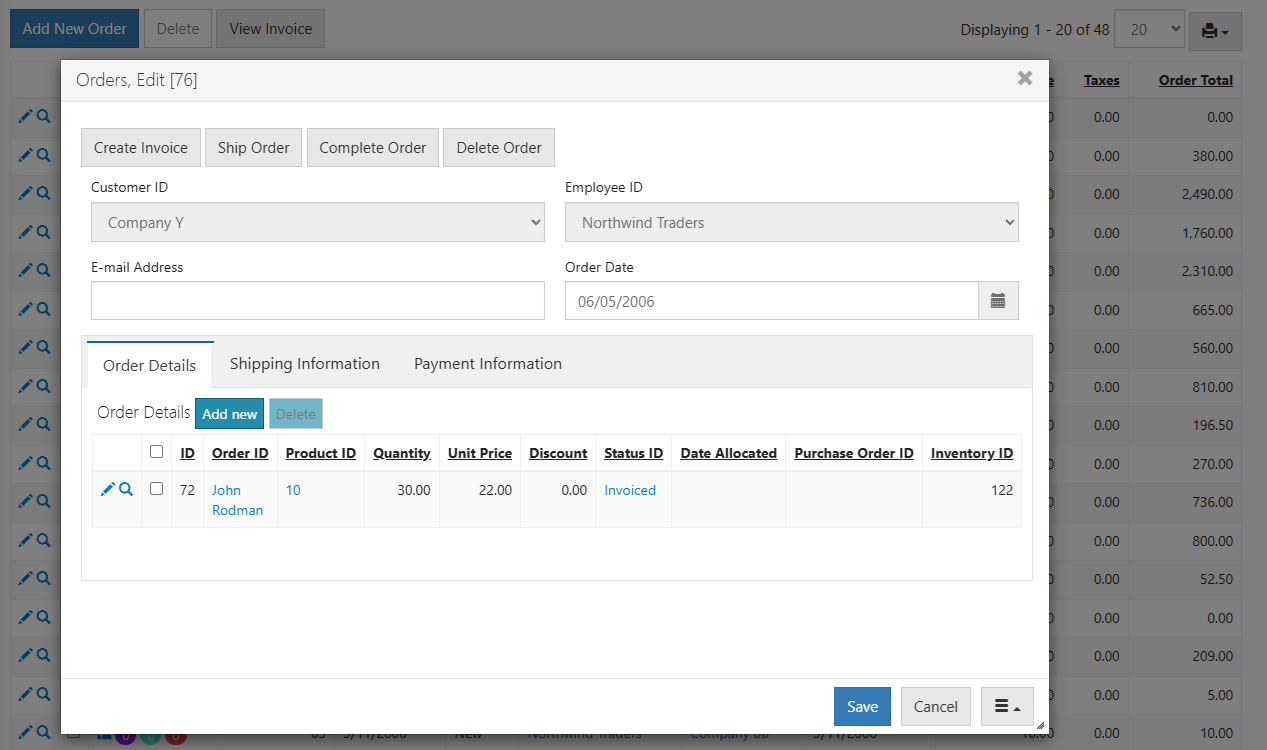The image size is (1267, 750).
Task: Sort background list by Order Total header
Action: coord(1196,80)
